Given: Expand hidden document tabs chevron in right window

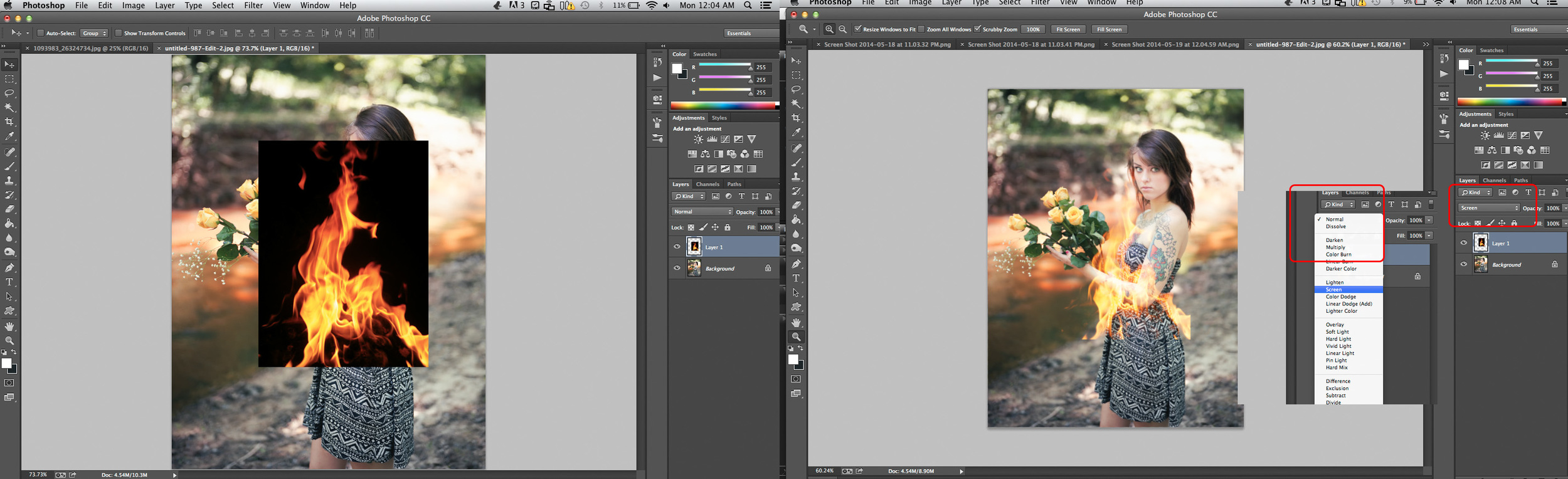Looking at the screenshot, I should tap(1426, 45).
